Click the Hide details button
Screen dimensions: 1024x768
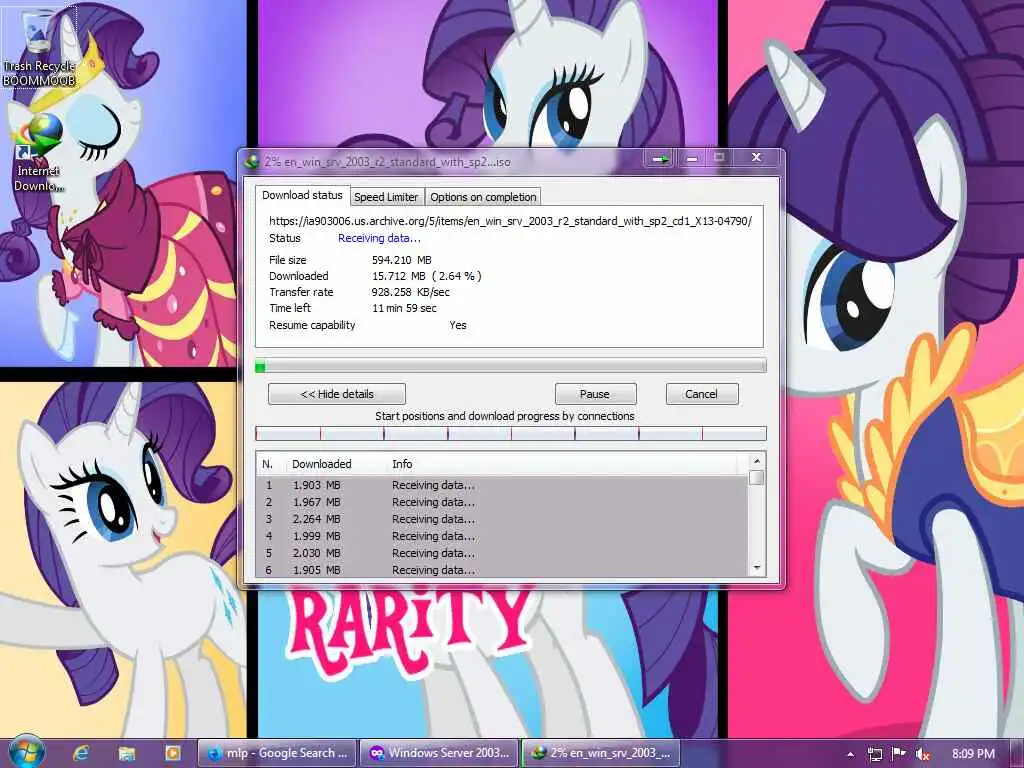click(x=337, y=394)
